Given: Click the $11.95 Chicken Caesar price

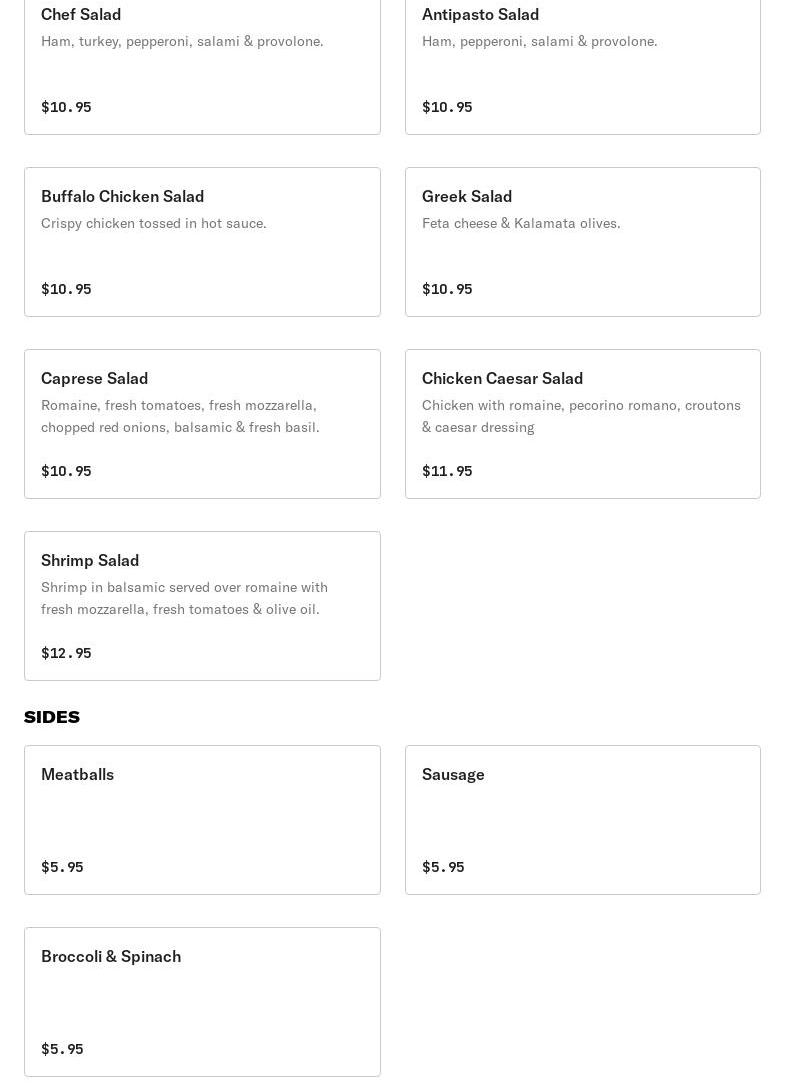Looking at the screenshot, I should [x=447, y=471].
